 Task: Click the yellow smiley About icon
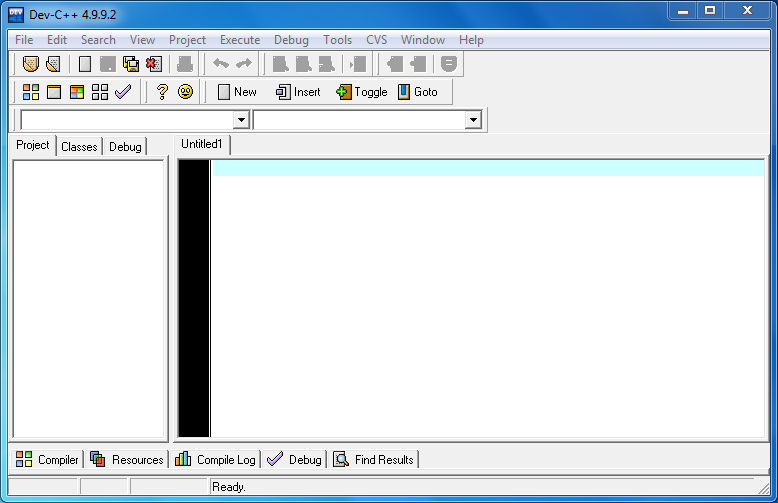coord(186,92)
